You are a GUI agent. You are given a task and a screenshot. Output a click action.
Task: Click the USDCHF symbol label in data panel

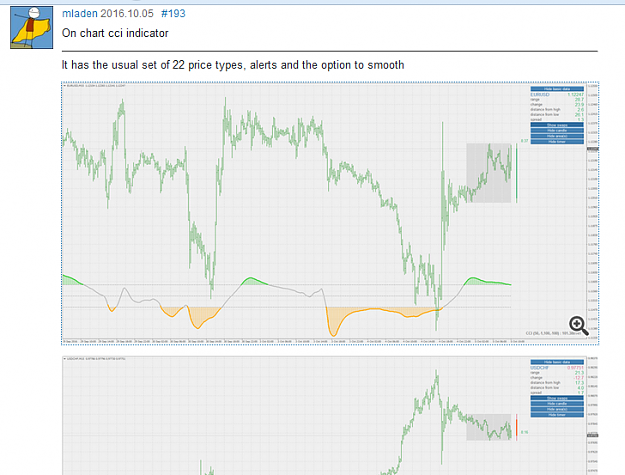[x=540, y=368]
